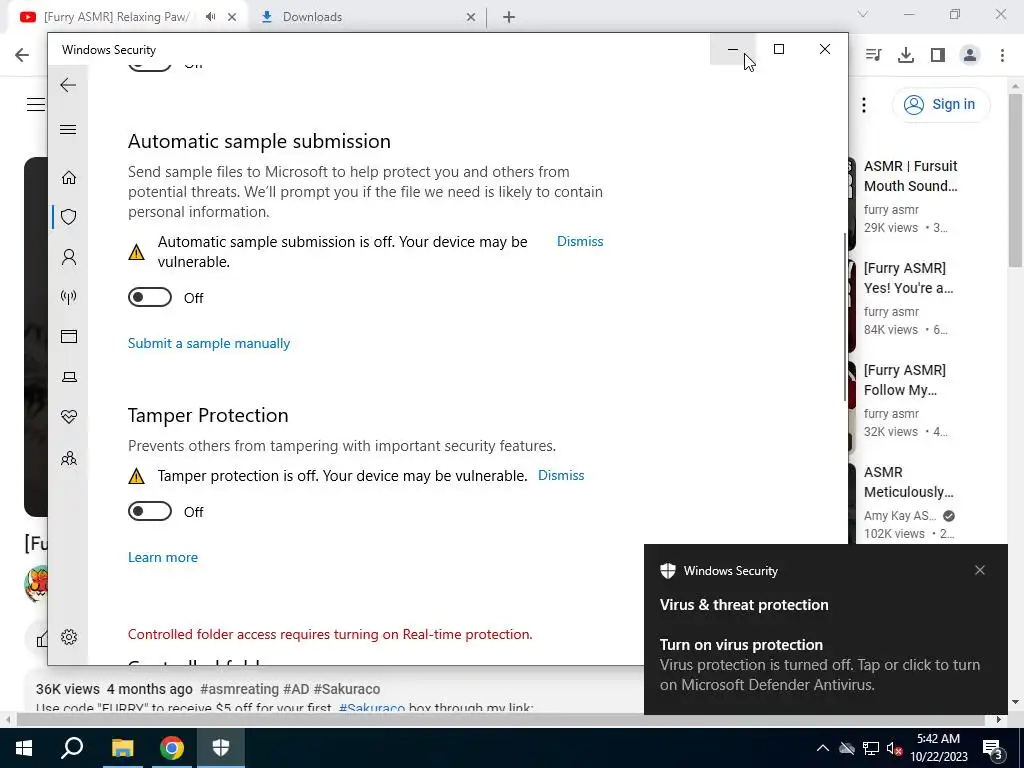Click YouTube page vertical scrollbar
The height and width of the screenshot is (768, 1024).
coord(1015,182)
